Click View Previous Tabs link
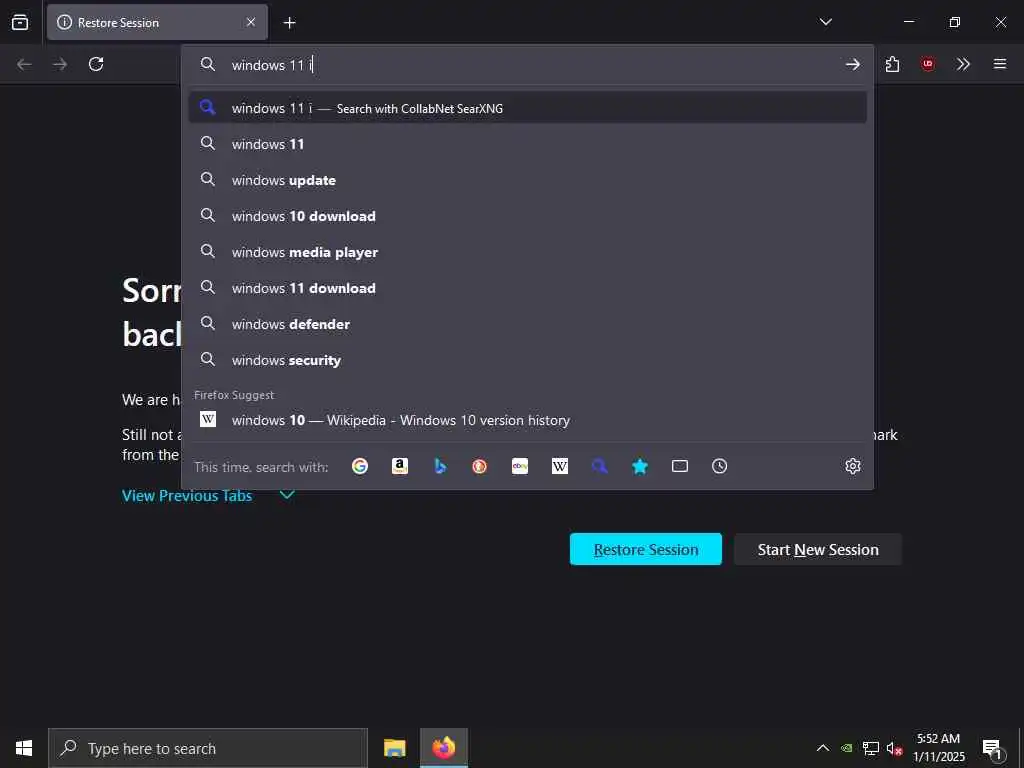Viewport: 1024px width, 768px height. point(187,496)
